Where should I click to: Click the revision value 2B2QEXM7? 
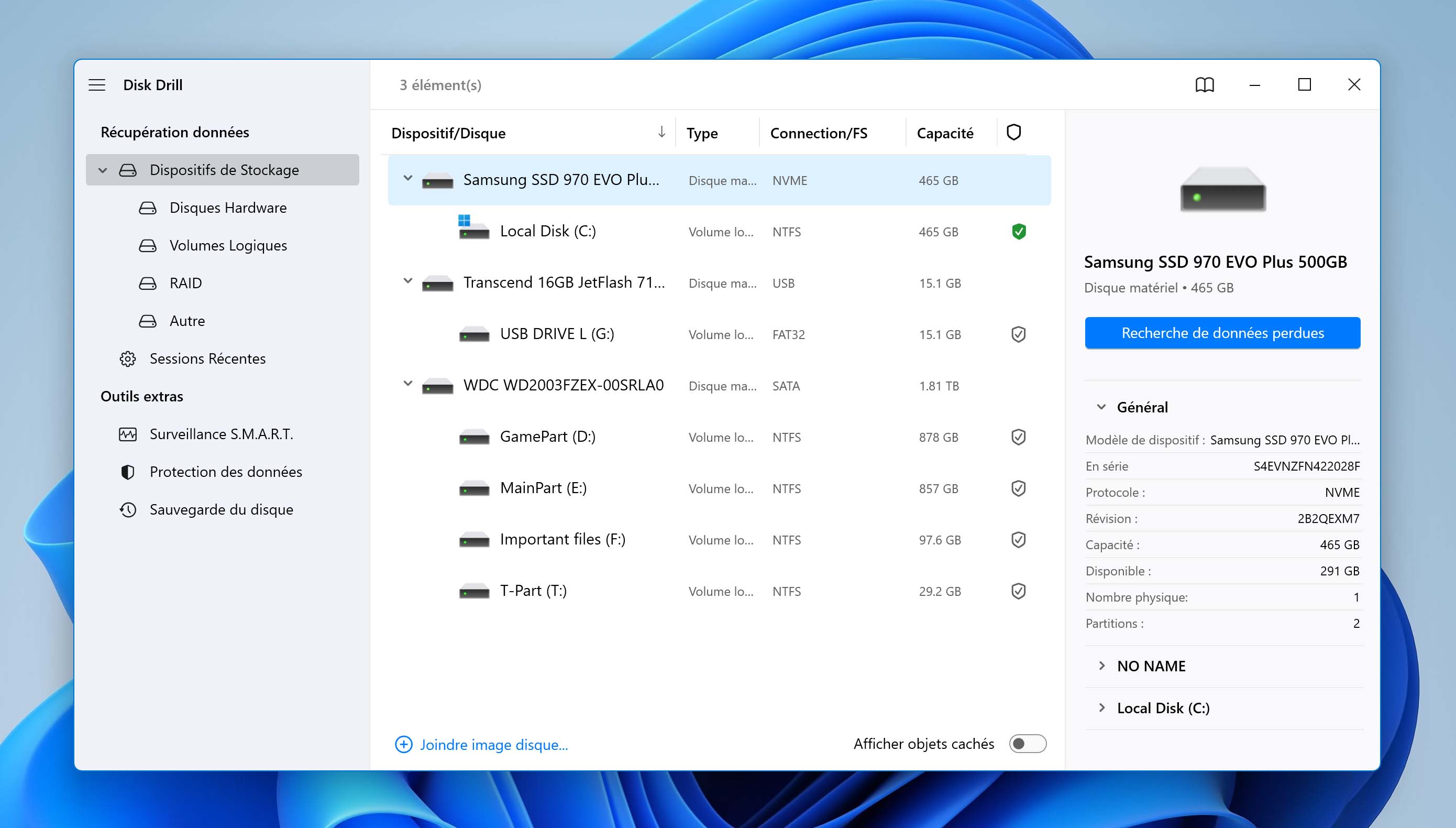pos(1328,519)
